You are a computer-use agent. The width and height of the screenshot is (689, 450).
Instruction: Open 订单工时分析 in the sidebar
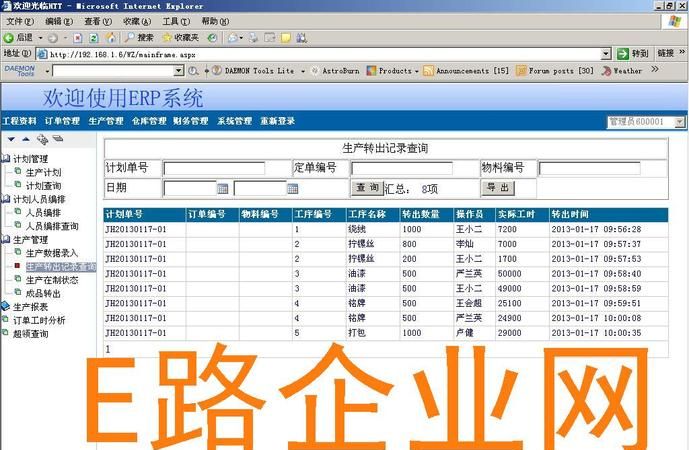(39, 320)
